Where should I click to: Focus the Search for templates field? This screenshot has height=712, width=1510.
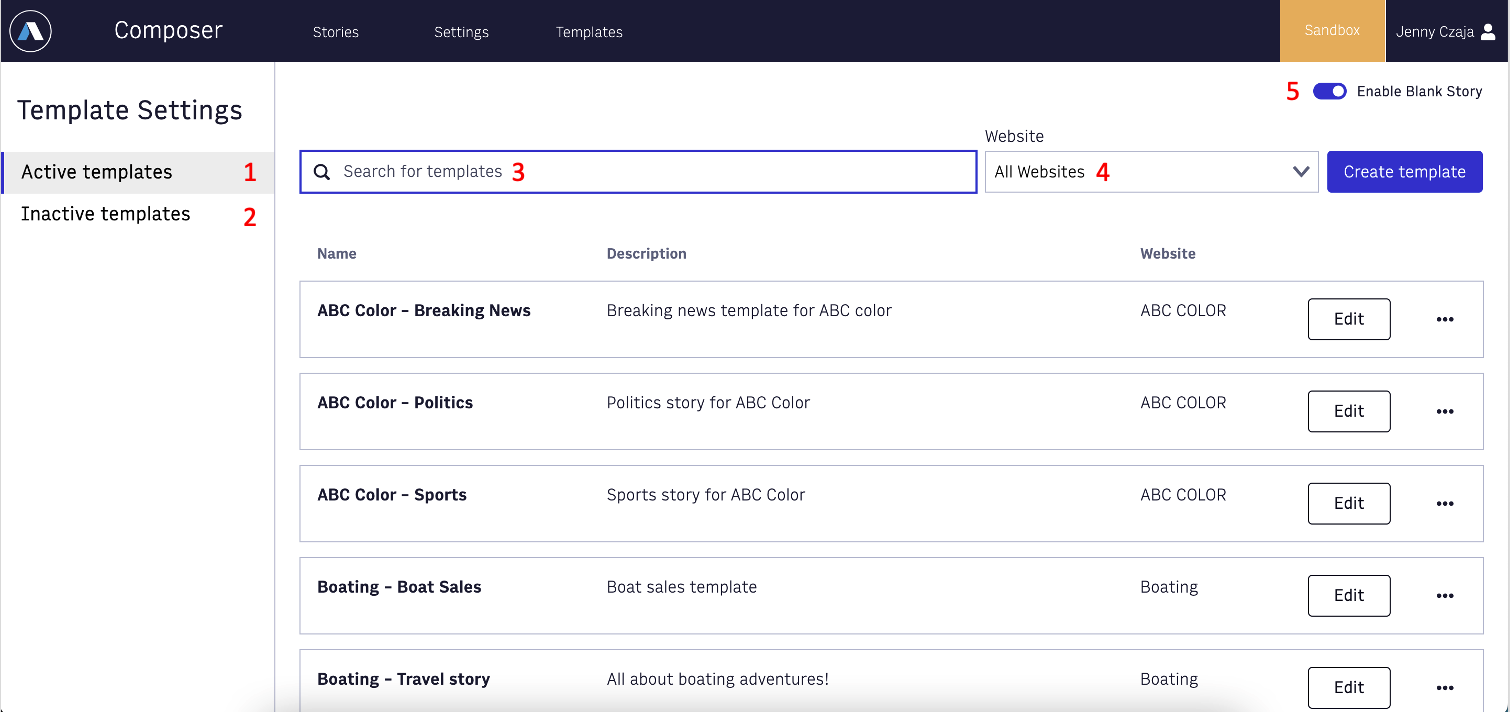point(638,172)
